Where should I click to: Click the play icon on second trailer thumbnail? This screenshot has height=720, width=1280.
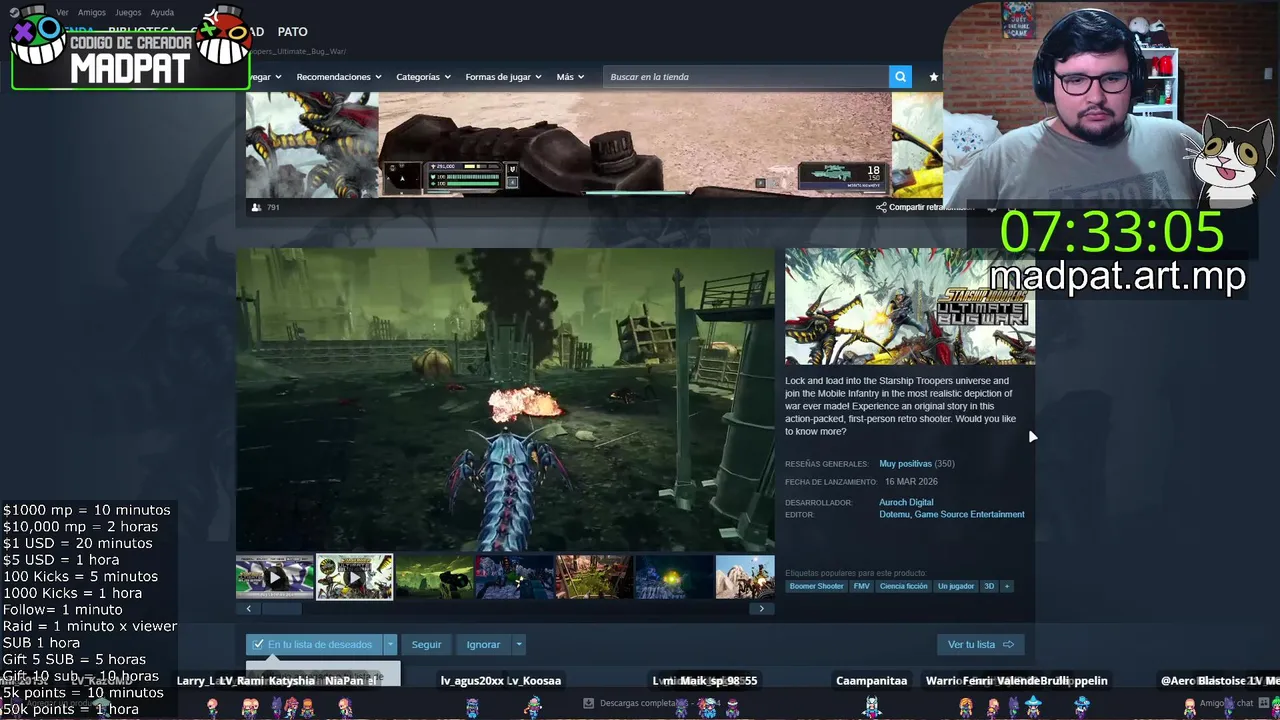[355, 577]
